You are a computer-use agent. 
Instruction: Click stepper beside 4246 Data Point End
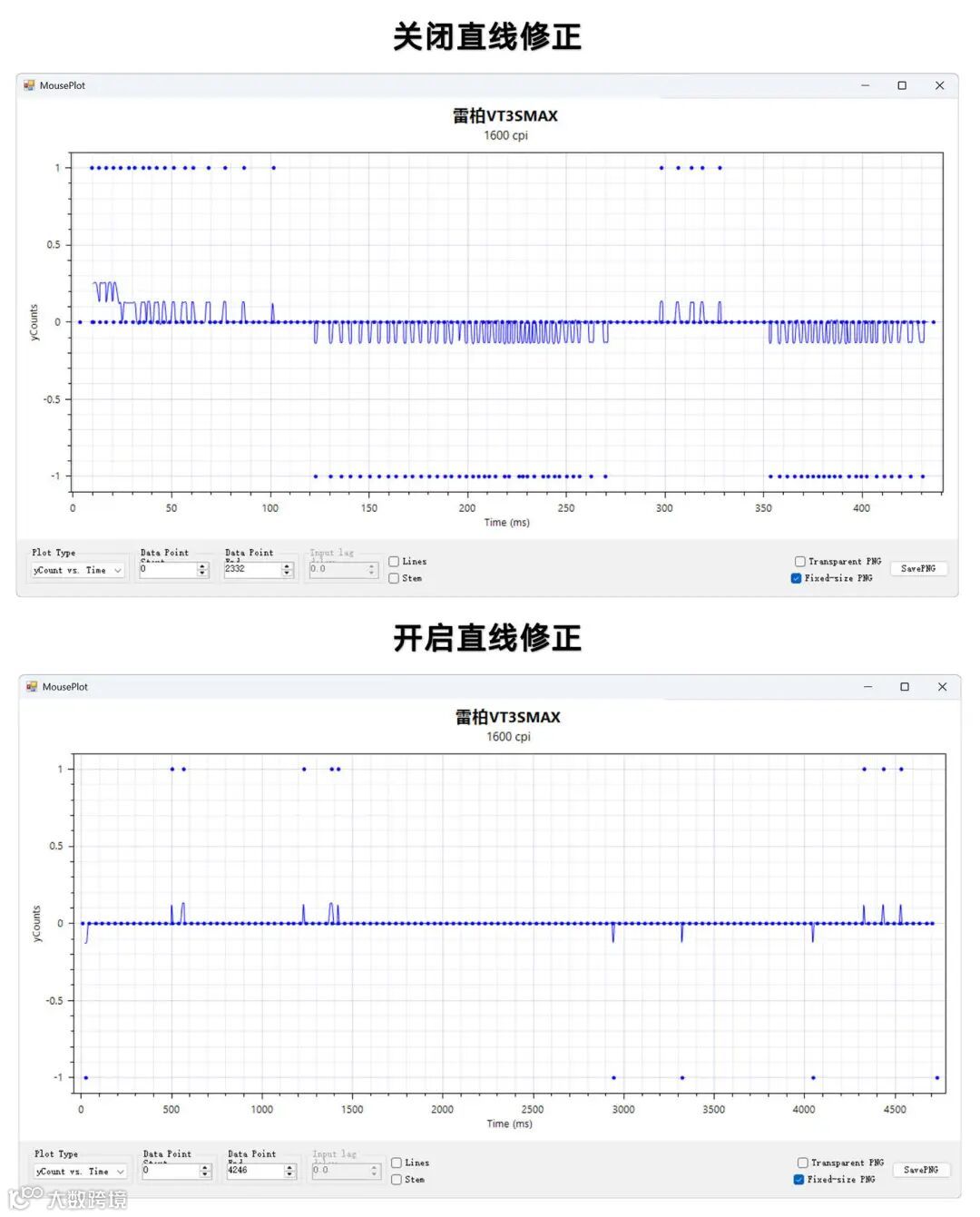pos(290,1172)
